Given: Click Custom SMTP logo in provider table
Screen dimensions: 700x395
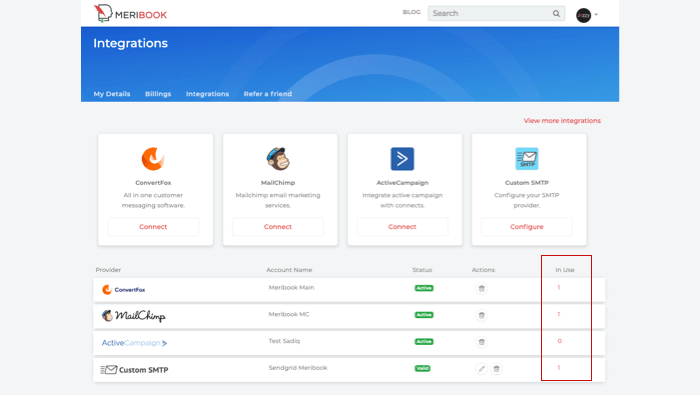Looking at the screenshot, I should 134,370.
